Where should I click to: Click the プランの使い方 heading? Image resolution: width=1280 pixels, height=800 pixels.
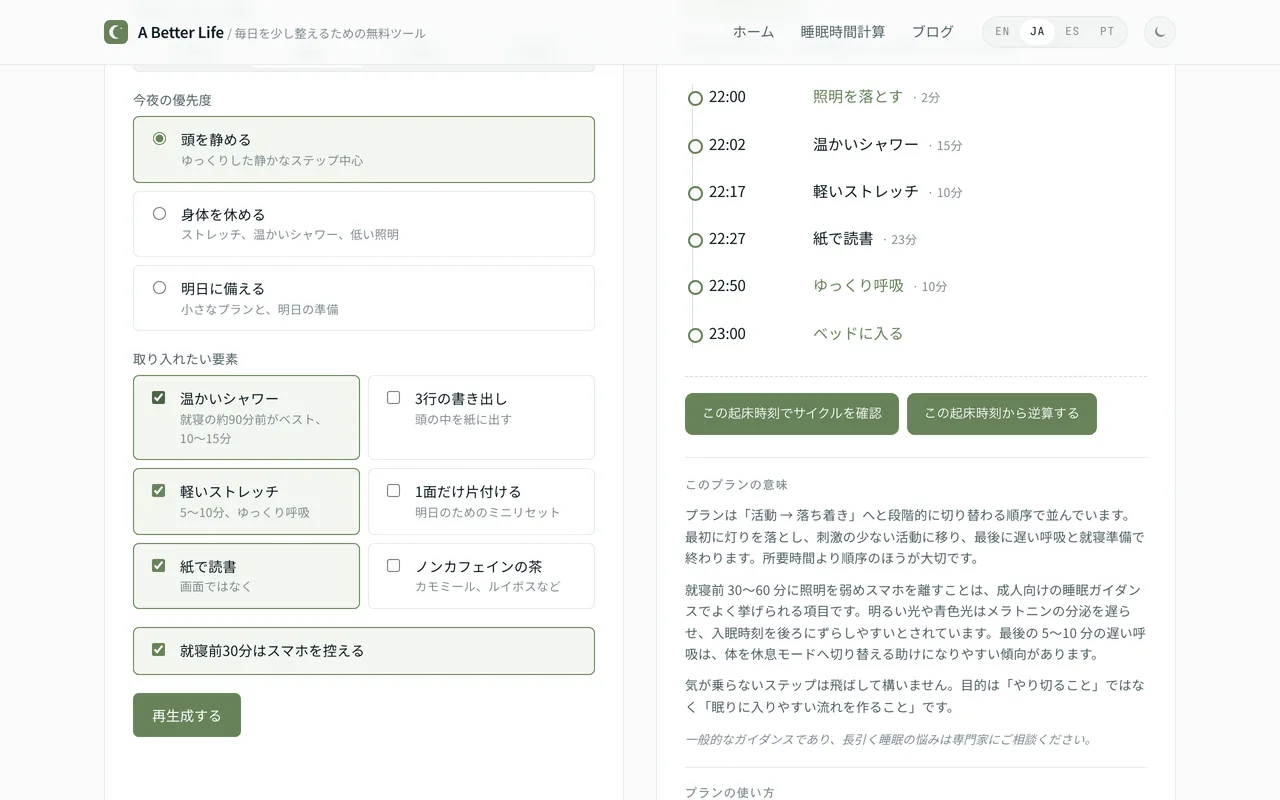(x=730, y=792)
